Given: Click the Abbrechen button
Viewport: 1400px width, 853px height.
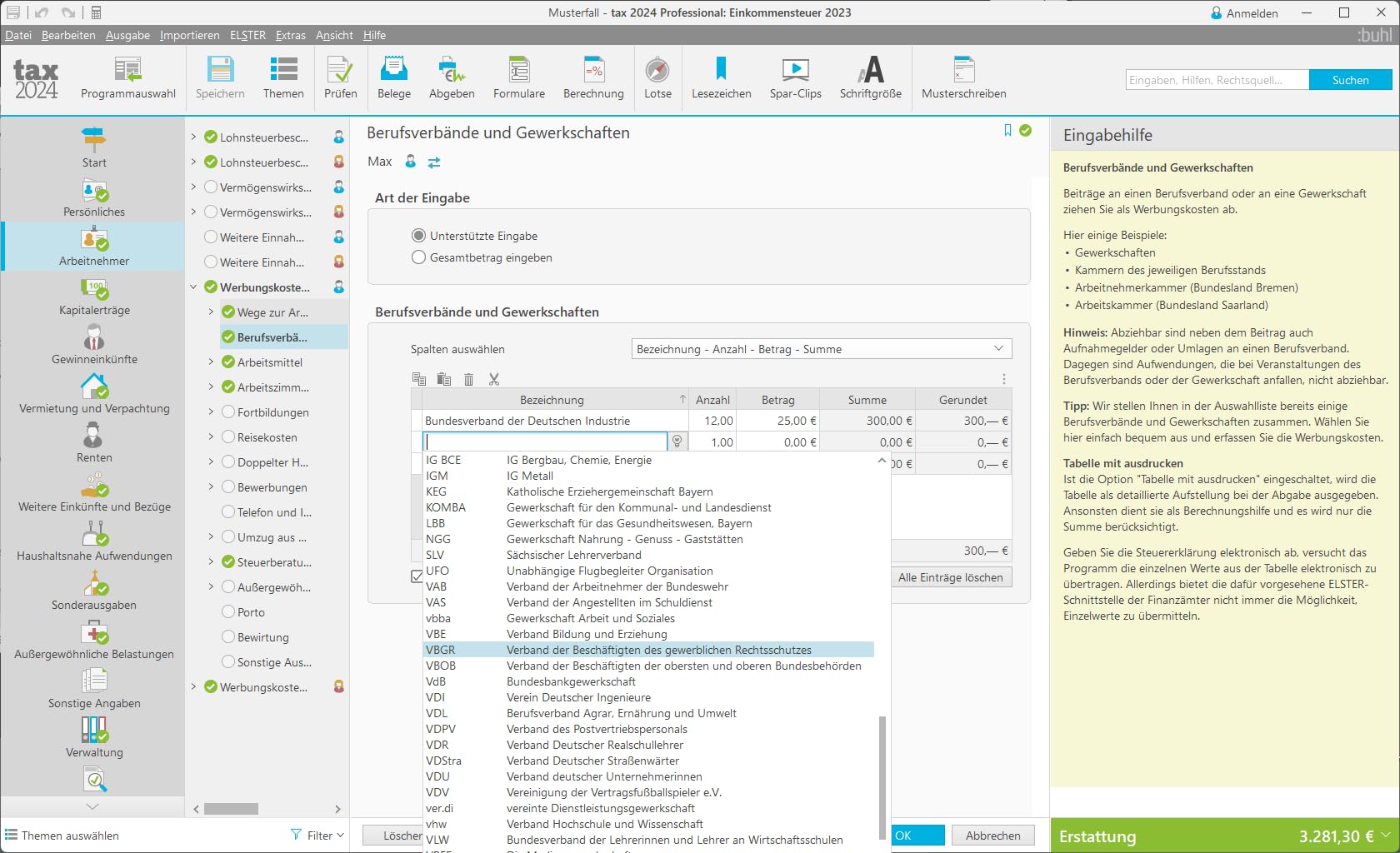Looking at the screenshot, I should tap(992, 836).
